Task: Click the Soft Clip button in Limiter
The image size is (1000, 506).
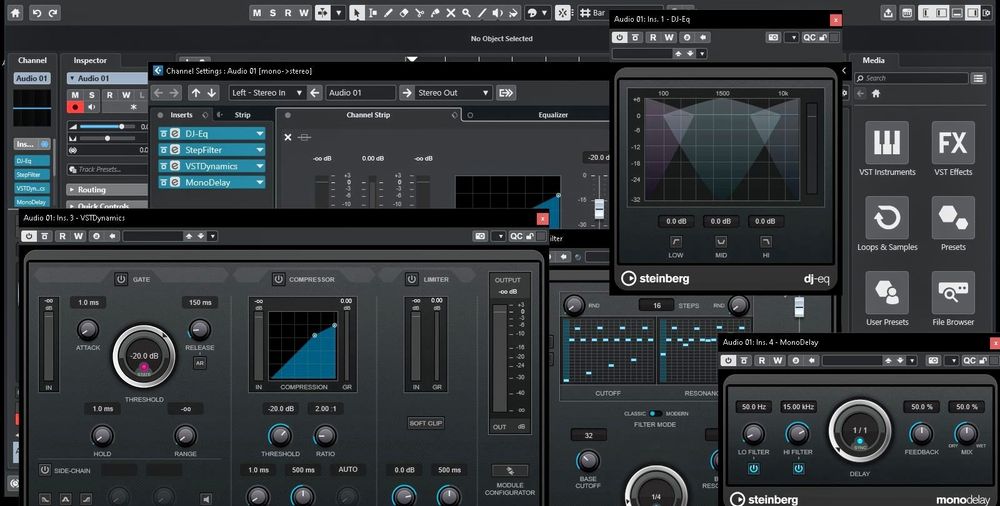Action: click(x=426, y=423)
